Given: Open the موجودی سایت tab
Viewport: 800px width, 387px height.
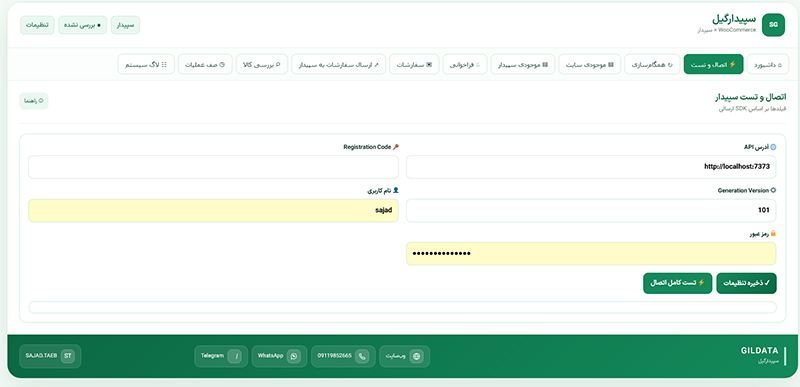Looking at the screenshot, I should (x=590, y=65).
